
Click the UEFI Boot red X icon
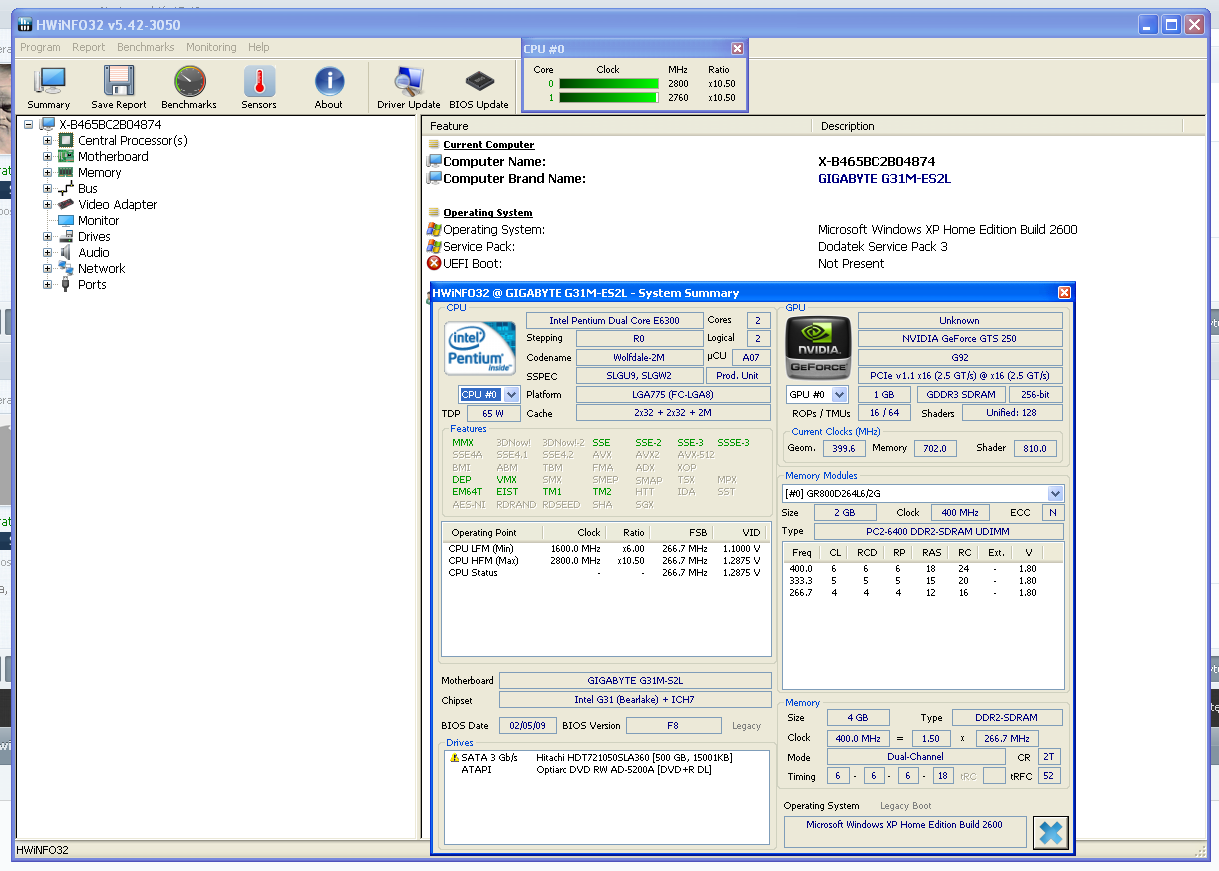tap(434, 264)
